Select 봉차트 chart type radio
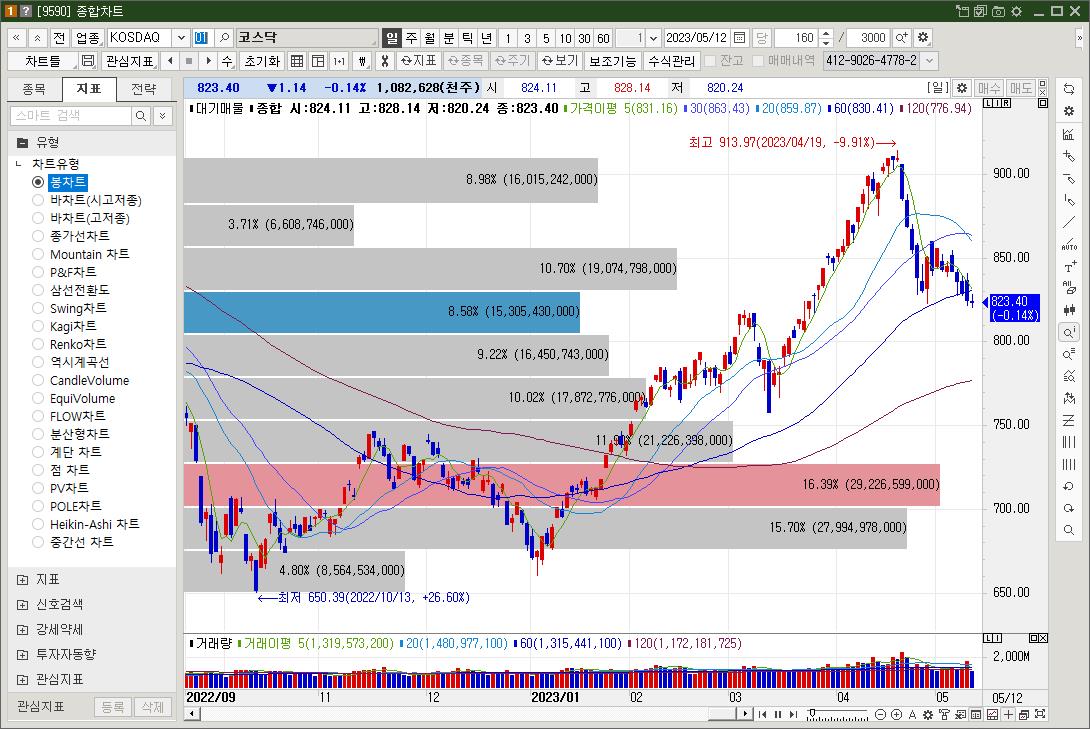This screenshot has height=729, width=1090. tap(38, 182)
